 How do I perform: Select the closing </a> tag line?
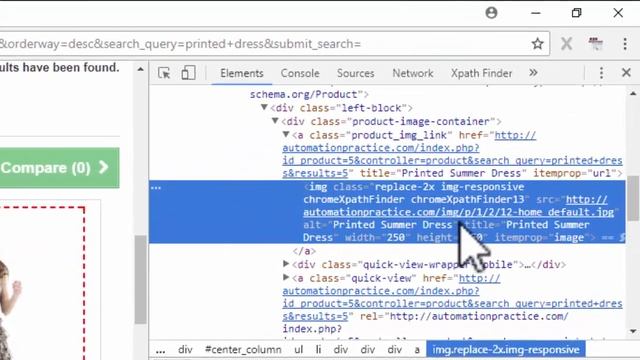coord(304,251)
